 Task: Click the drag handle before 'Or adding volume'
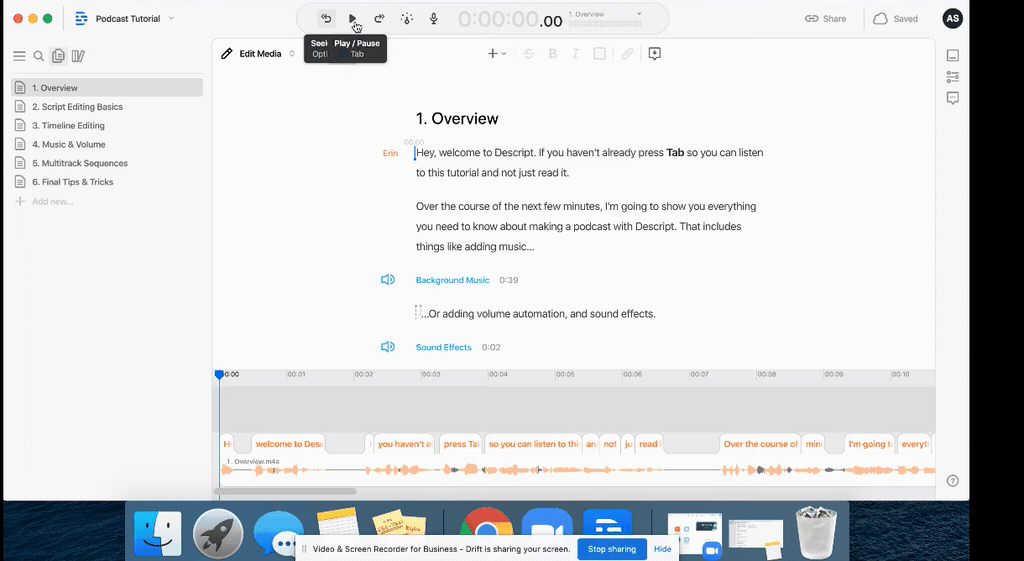[418, 312]
